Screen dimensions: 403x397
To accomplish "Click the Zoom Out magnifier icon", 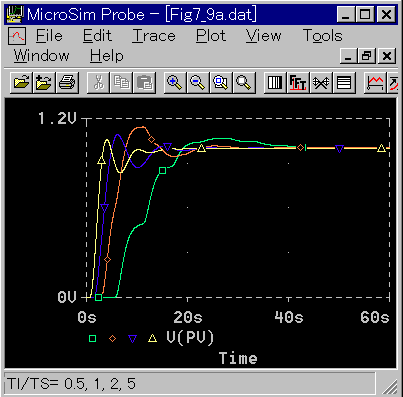I will pyautogui.click(x=198, y=82).
